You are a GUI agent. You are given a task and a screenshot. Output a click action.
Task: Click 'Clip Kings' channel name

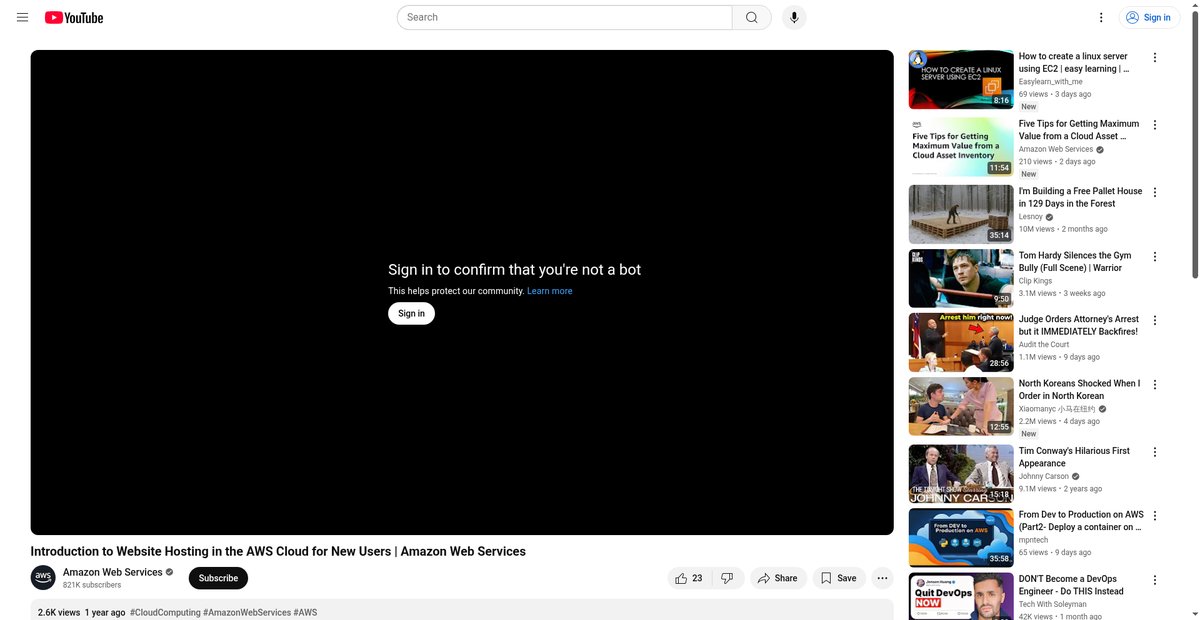coord(1036,281)
